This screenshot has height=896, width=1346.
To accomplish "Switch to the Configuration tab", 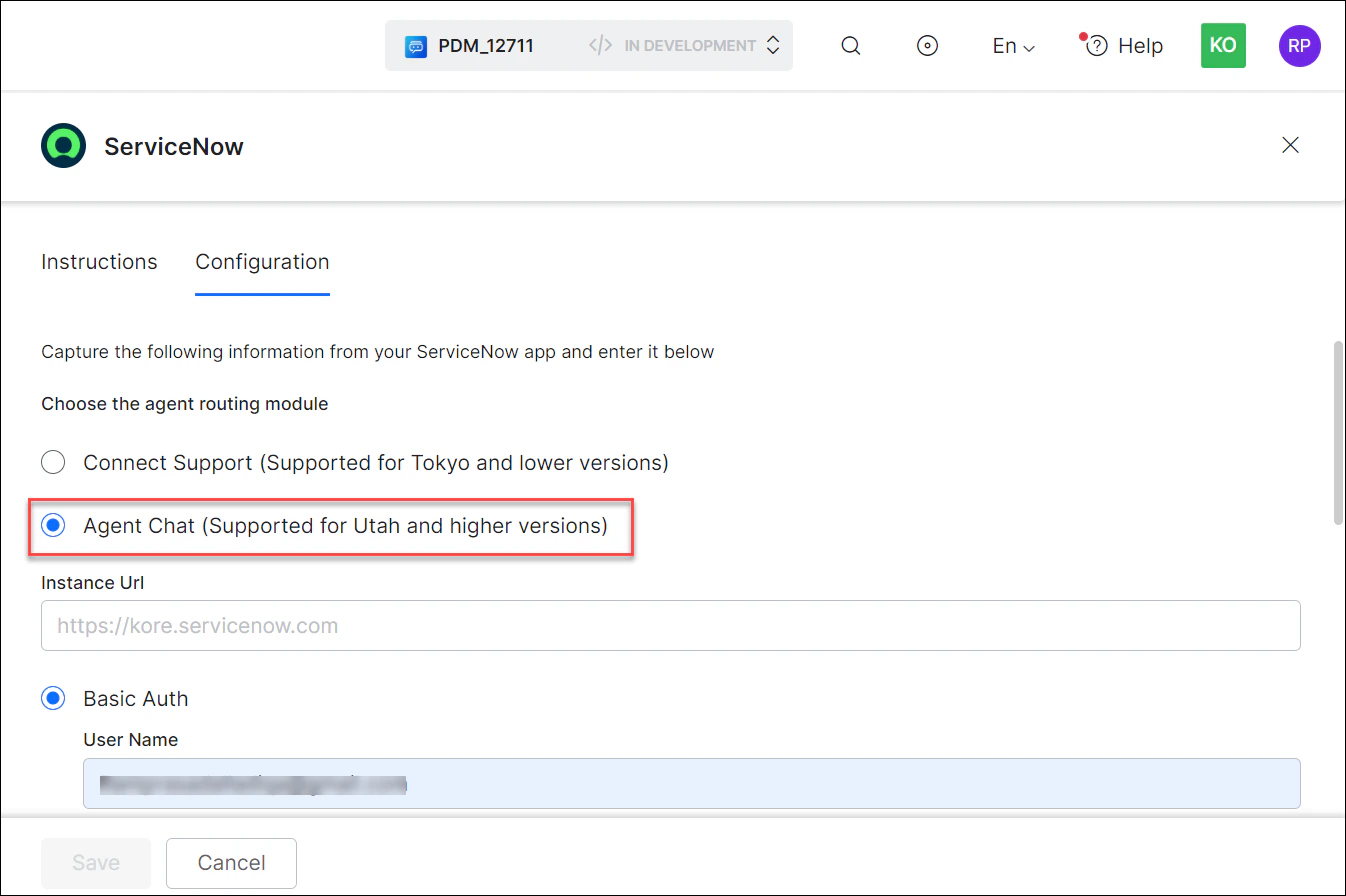I will tap(262, 262).
